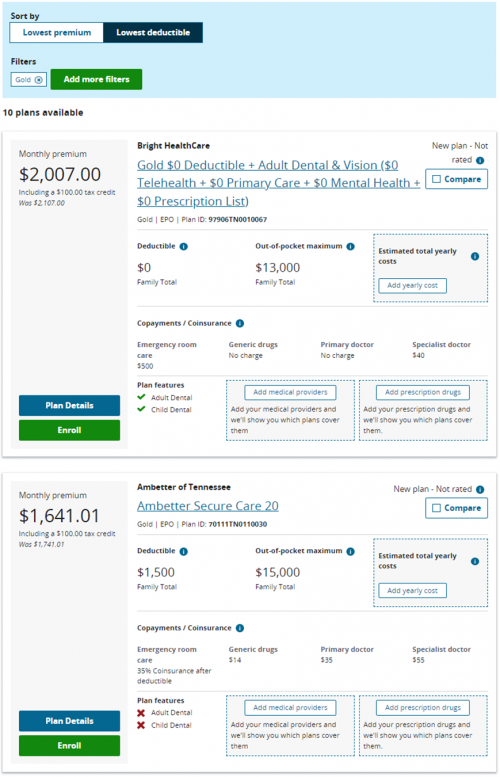Click info icon beside Bright HealthCare Deductible

tap(184, 246)
